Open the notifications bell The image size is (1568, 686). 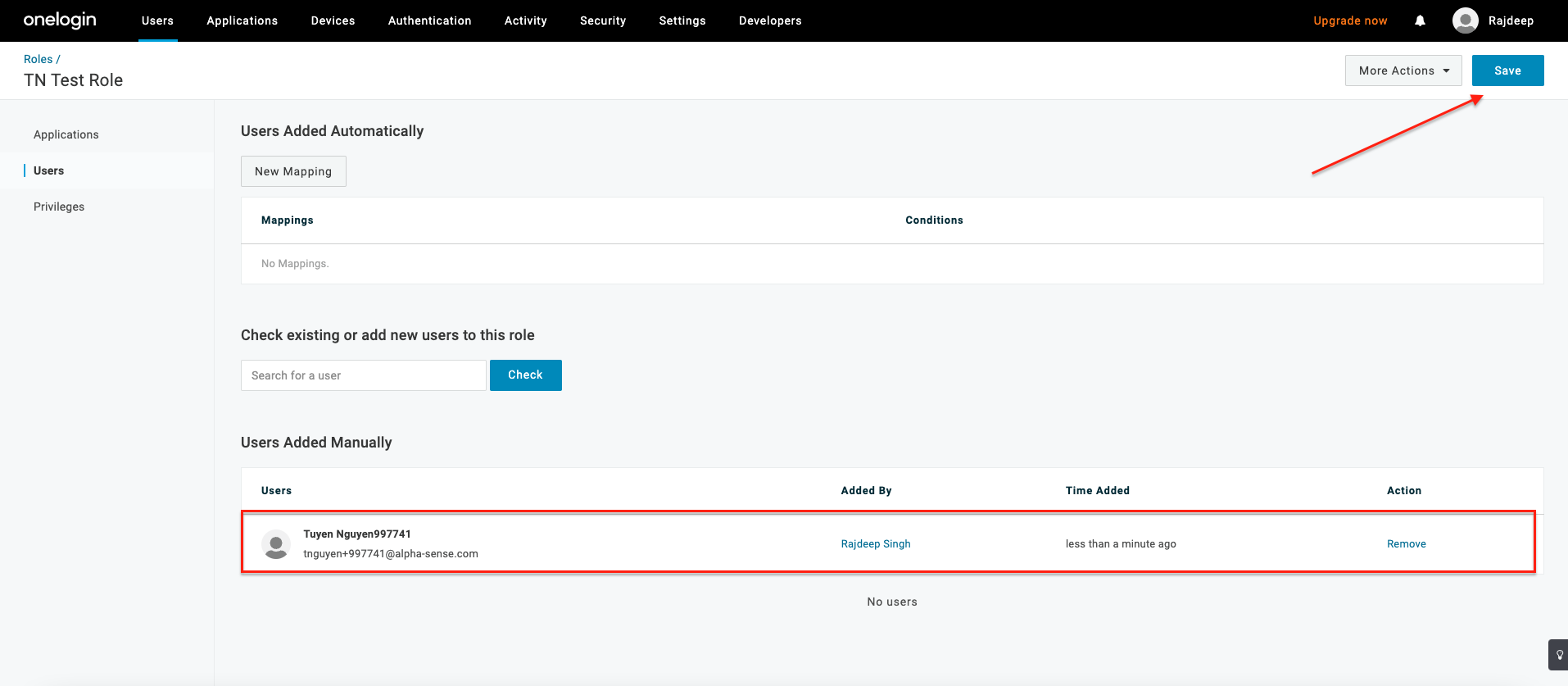pos(1420,20)
